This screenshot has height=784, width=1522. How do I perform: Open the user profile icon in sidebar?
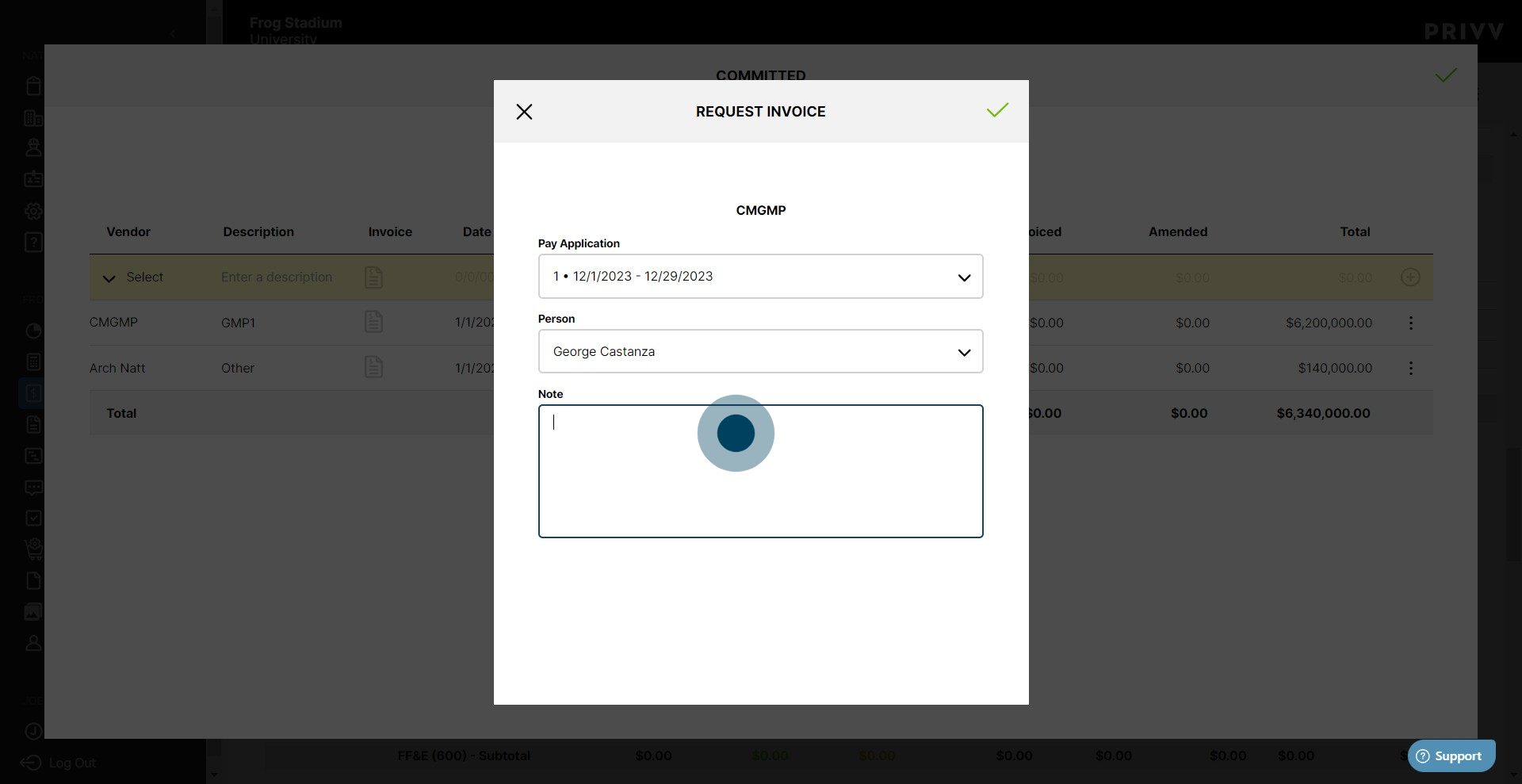[33, 643]
